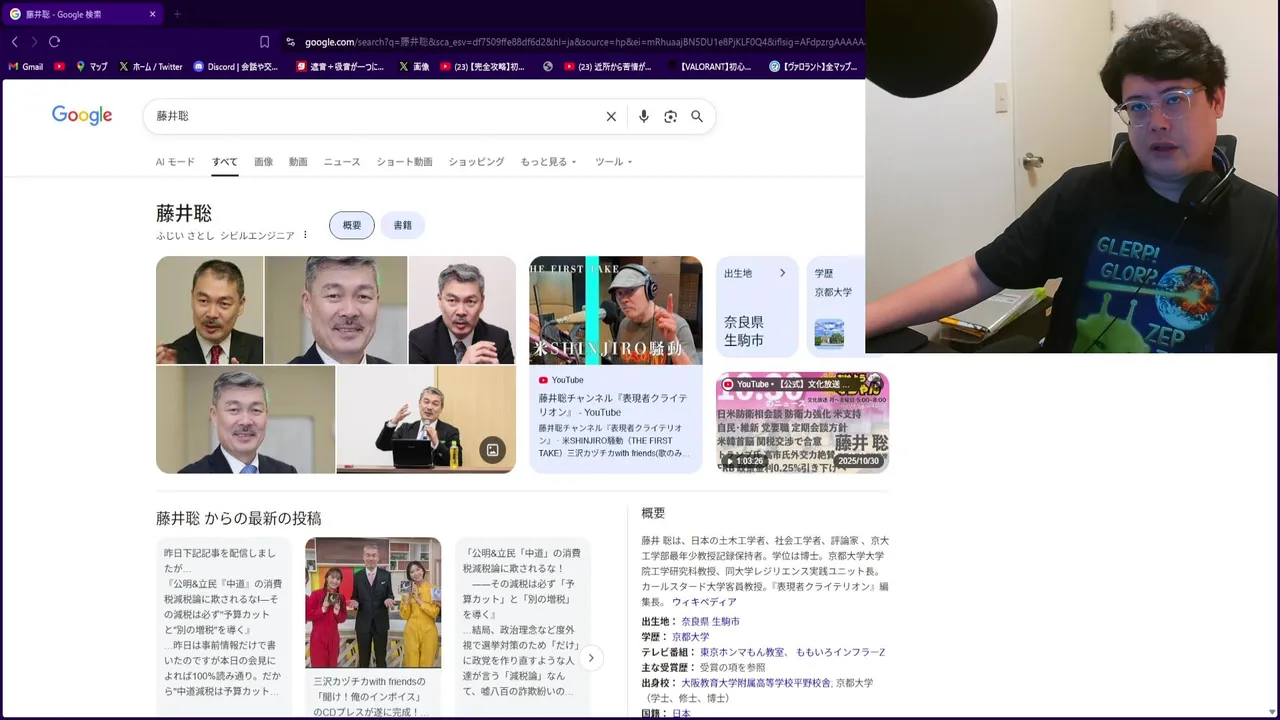Image resolution: width=1280 pixels, height=720 pixels.
Task: Open the ツール dropdown
Action: click(x=614, y=162)
